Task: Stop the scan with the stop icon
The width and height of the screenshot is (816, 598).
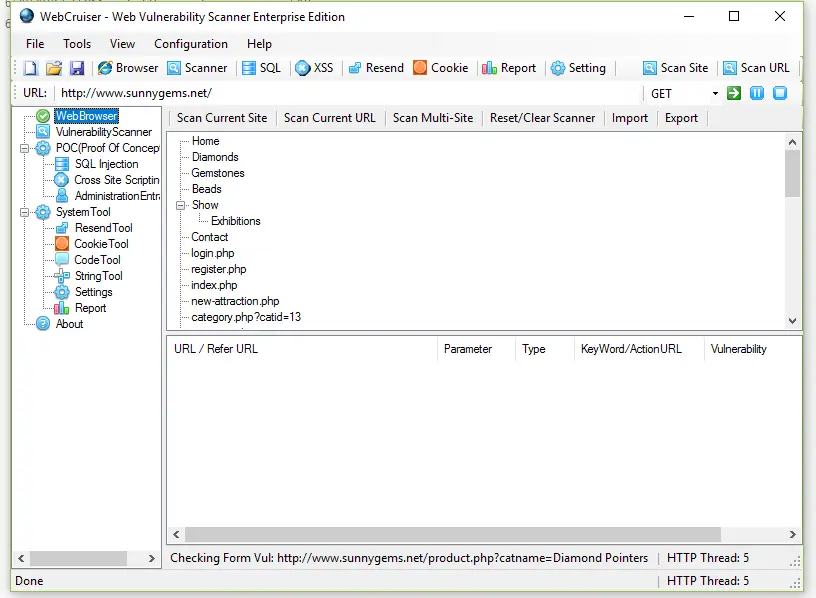Action: [x=782, y=91]
